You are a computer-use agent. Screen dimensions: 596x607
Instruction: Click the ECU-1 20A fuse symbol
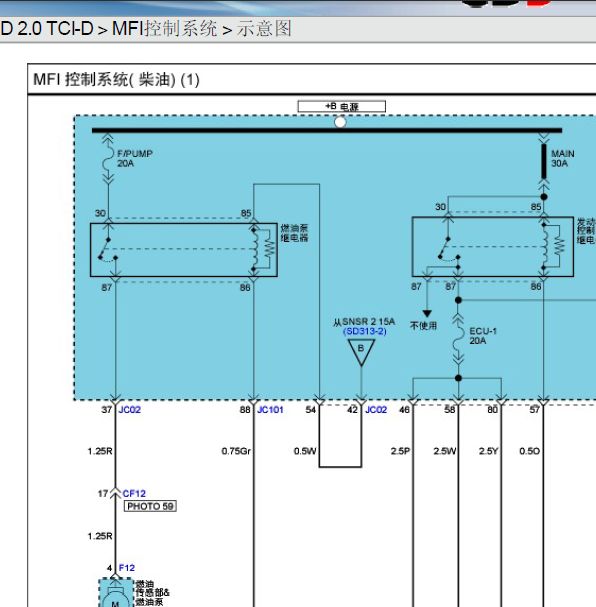[x=458, y=340]
